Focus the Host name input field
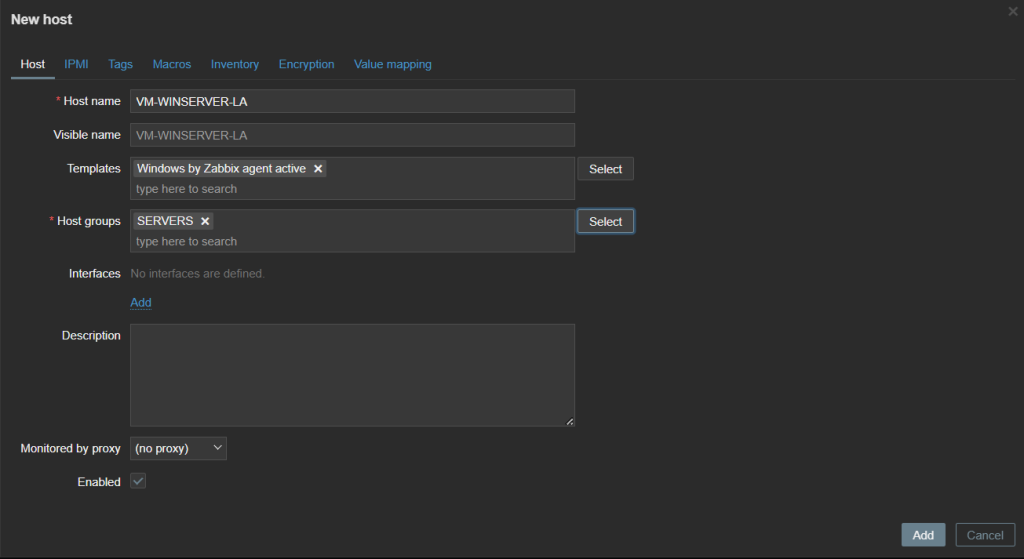Image resolution: width=1024 pixels, height=559 pixels. click(x=352, y=101)
